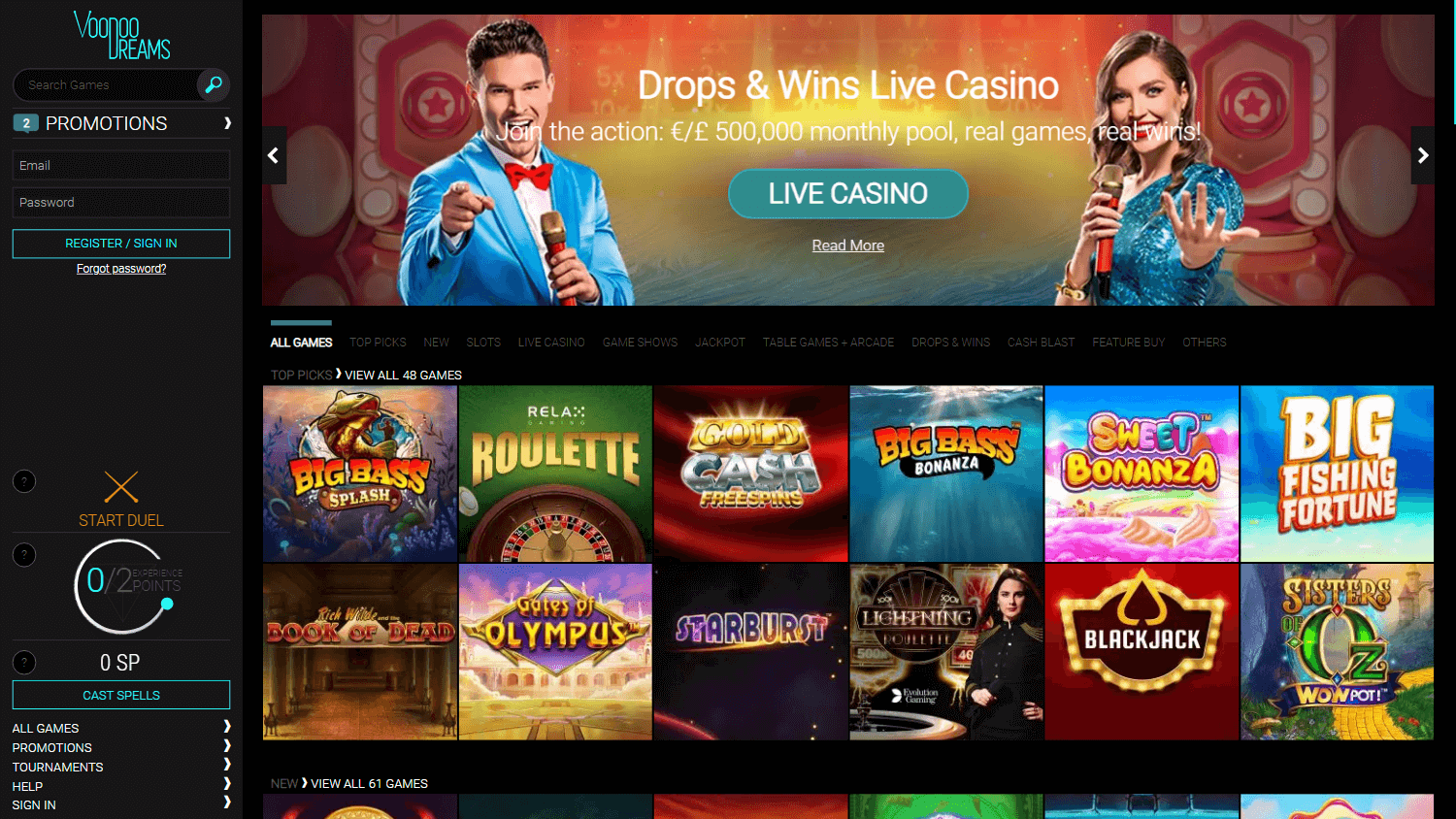
Task: Click the Email input field
Action: click(x=121, y=166)
